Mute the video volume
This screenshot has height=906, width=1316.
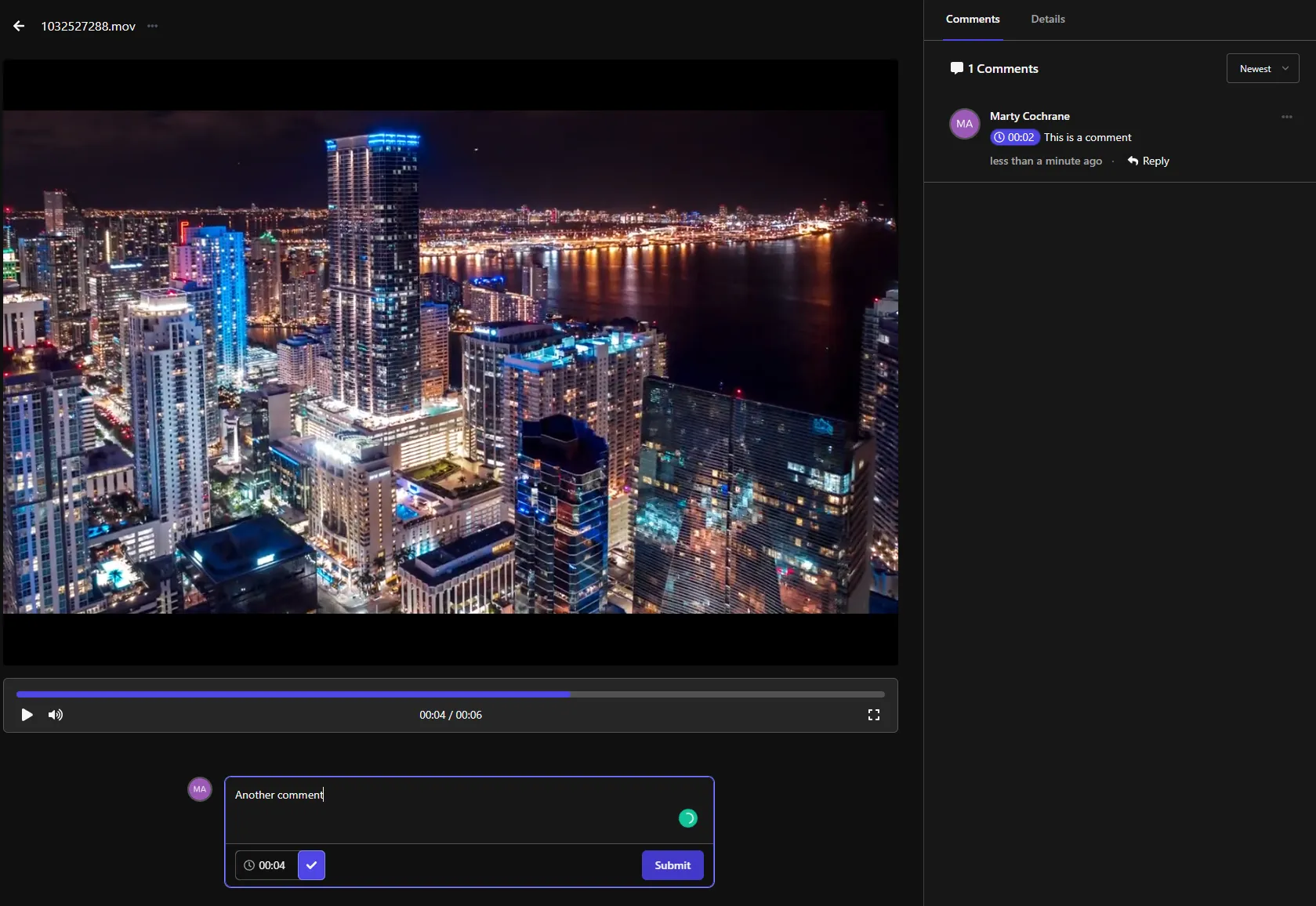pyautogui.click(x=56, y=715)
